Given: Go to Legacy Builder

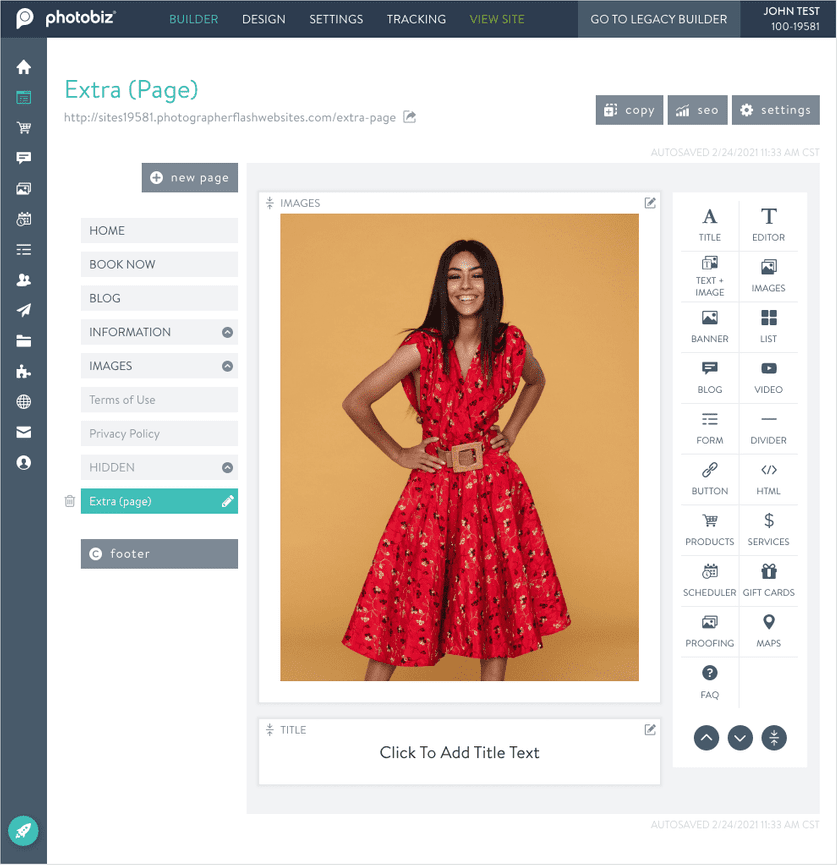Looking at the screenshot, I should click(658, 19).
